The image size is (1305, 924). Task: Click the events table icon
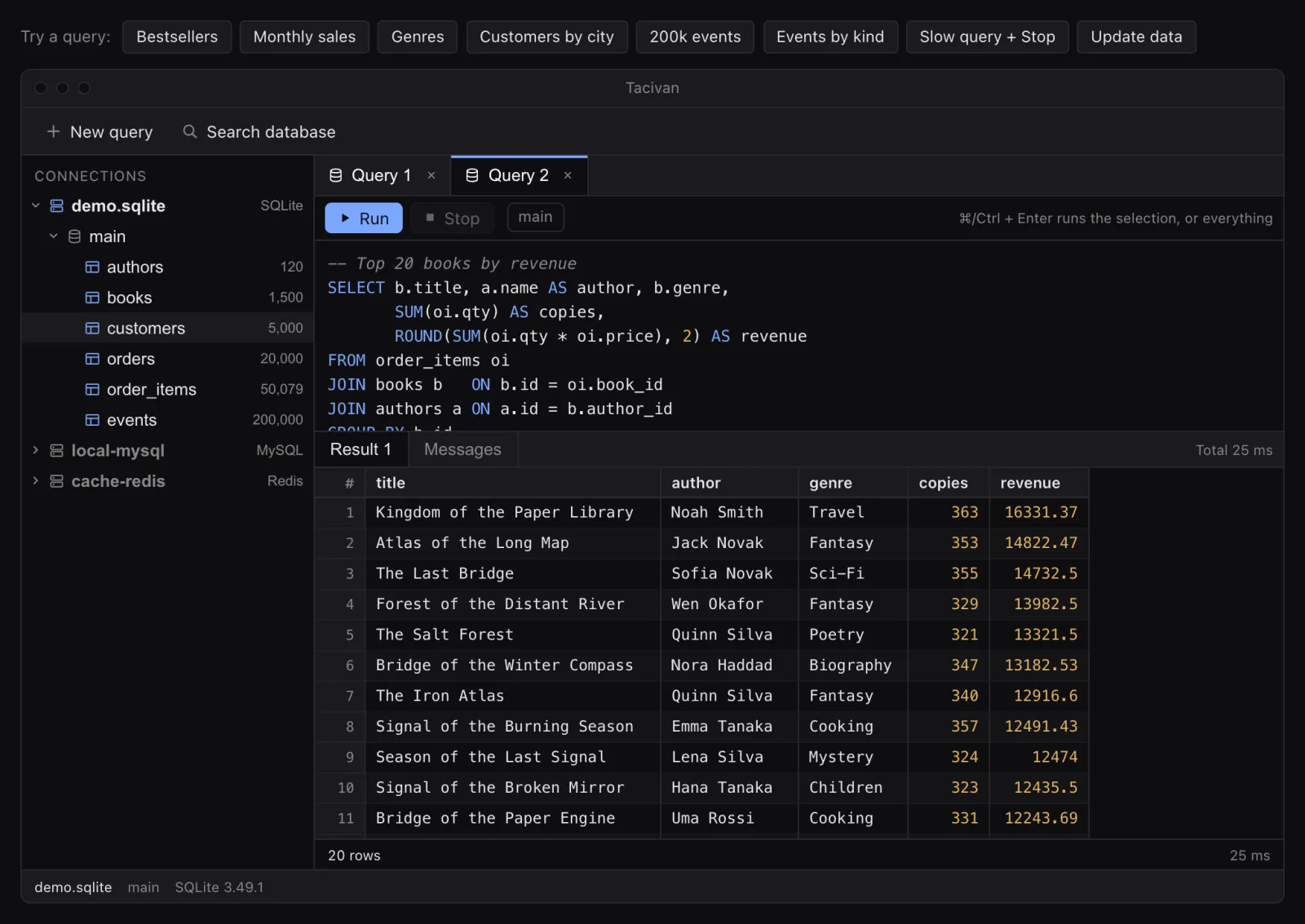tap(92, 420)
